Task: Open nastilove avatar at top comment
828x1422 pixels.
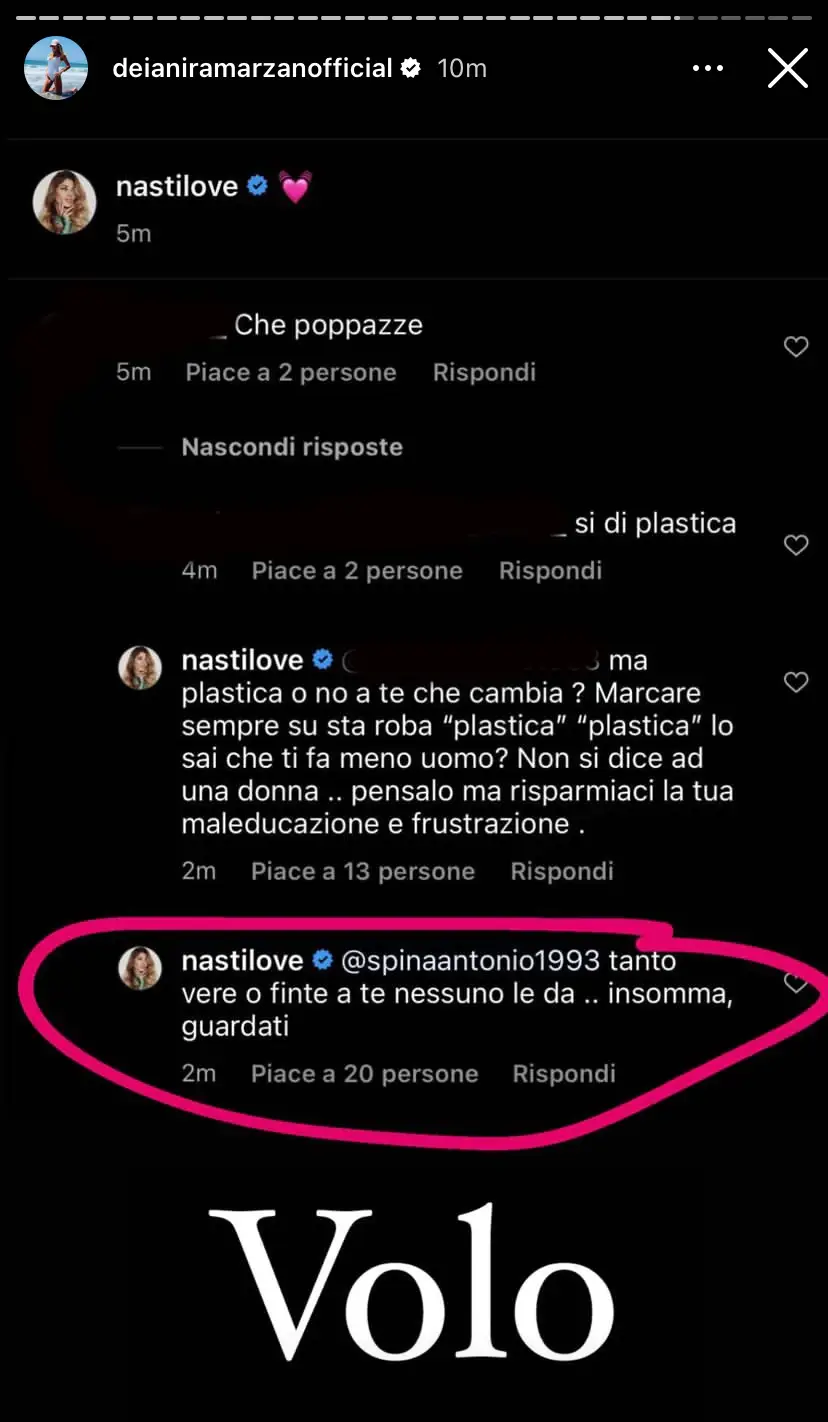Action: click(x=64, y=202)
